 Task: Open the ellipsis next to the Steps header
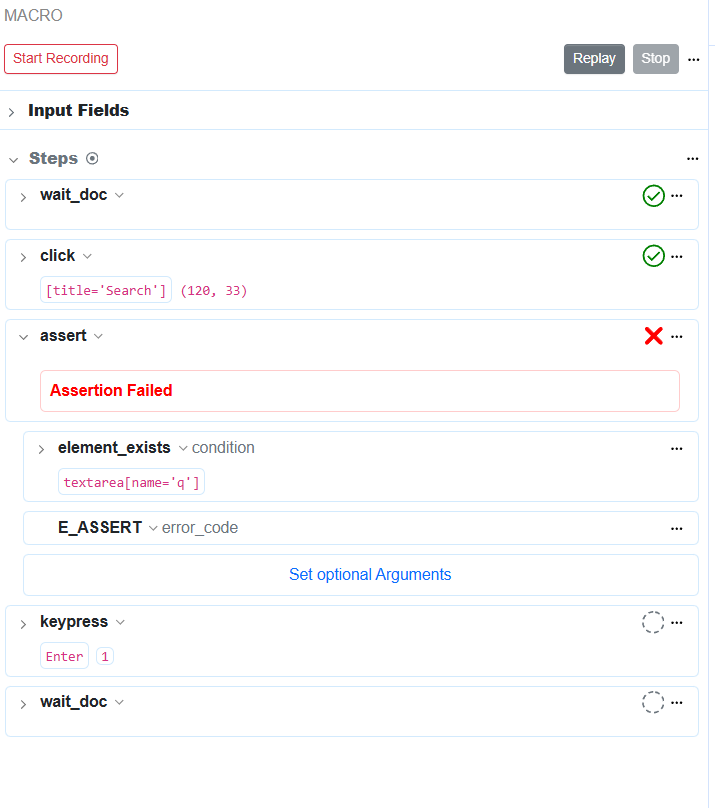(x=693, y=158)
